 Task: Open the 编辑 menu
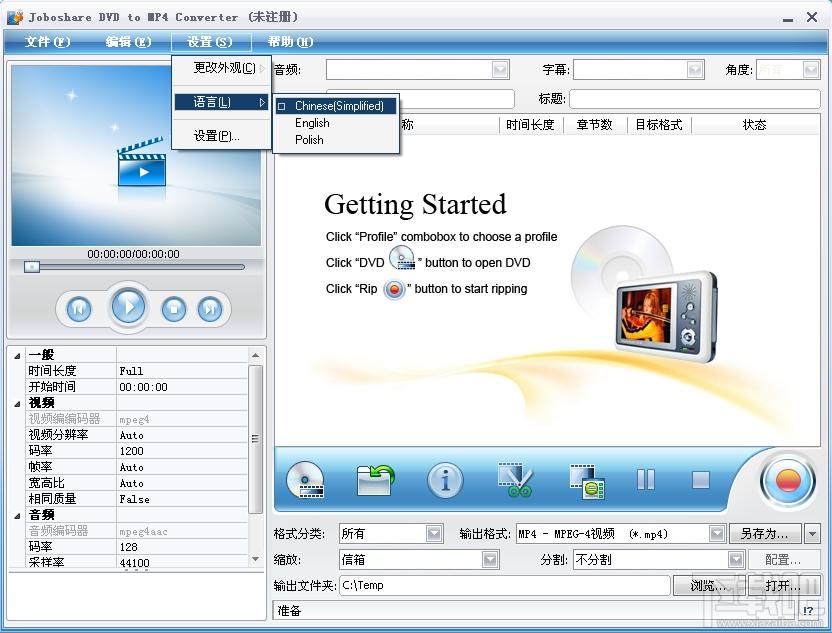point(128,41)
